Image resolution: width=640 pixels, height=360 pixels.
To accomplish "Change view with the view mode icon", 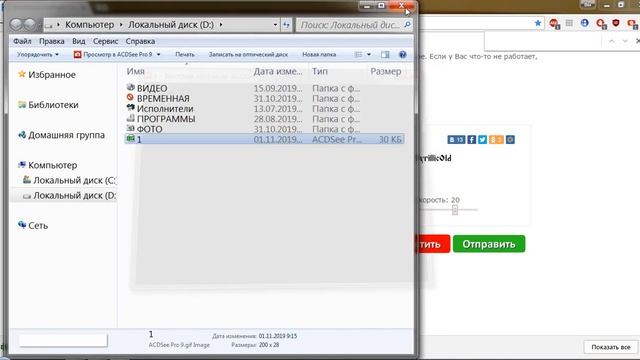I will tap(358, 54).
